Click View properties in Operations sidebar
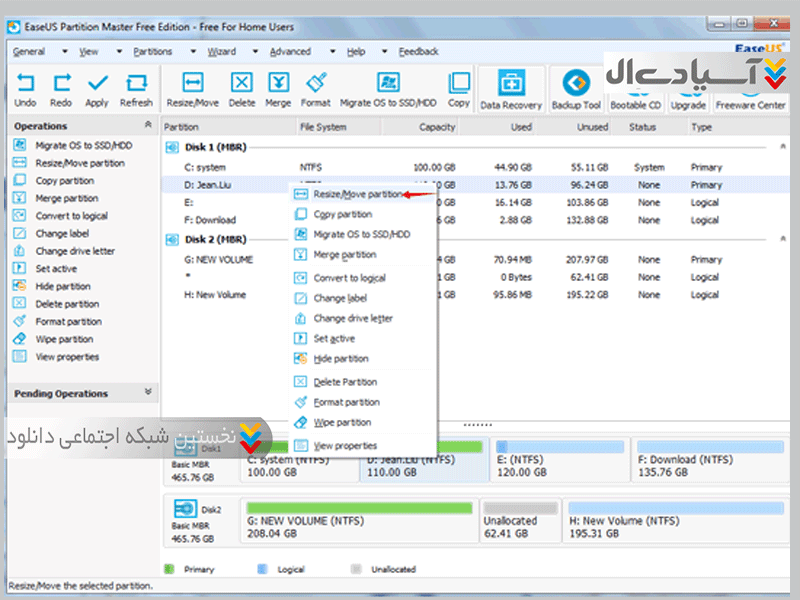 click(x=67, y=357)
